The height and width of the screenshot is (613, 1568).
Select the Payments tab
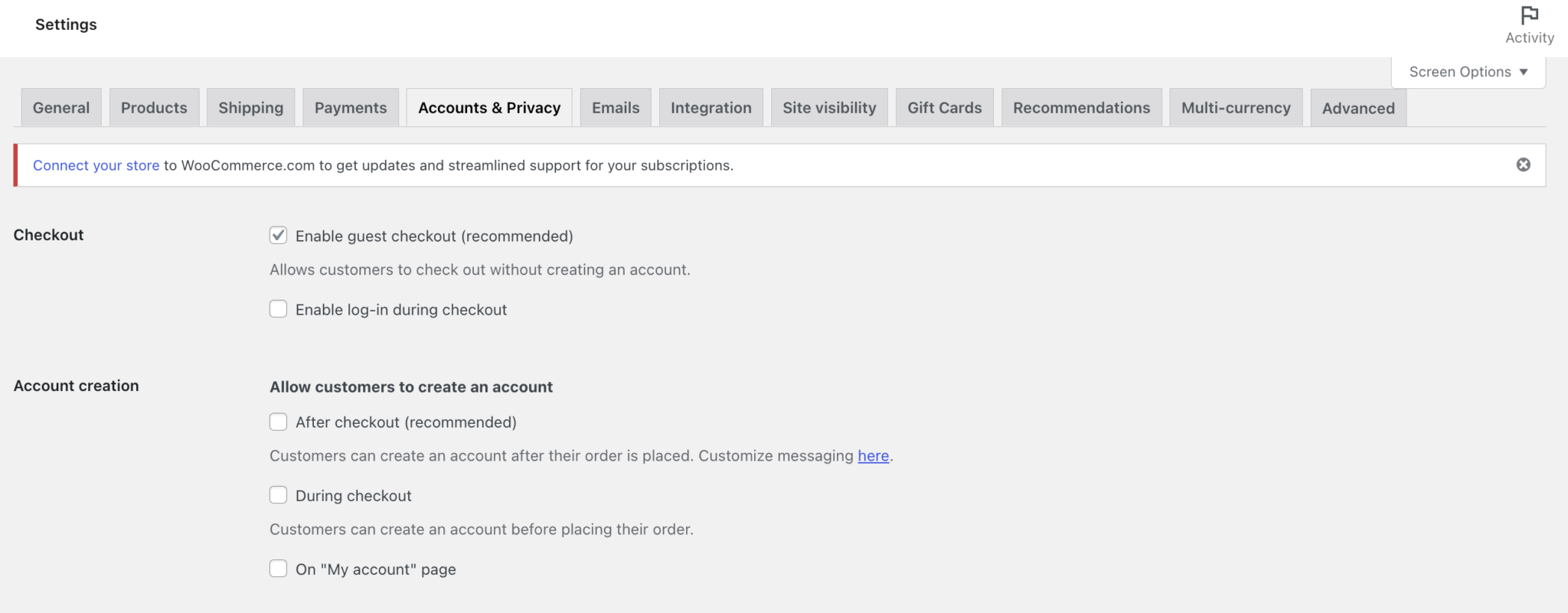(351, 108)
